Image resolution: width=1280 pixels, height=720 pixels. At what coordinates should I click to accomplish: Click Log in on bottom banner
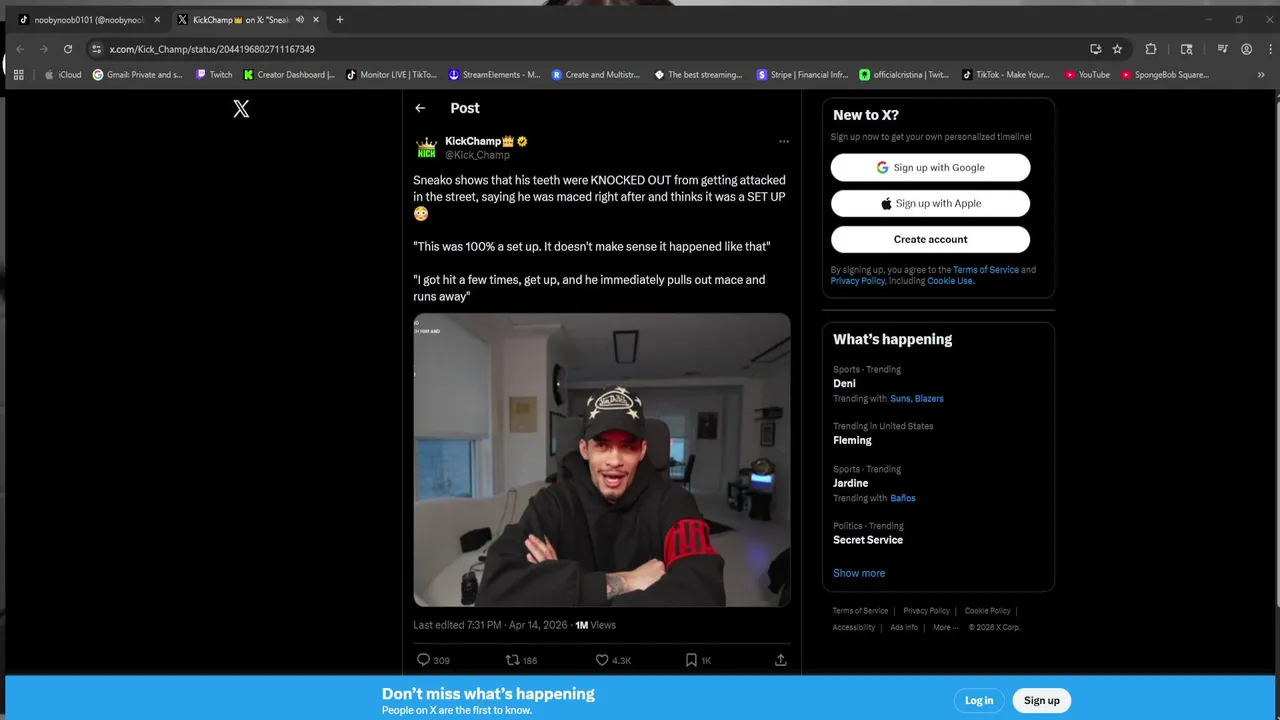click(x=979, y=701)
